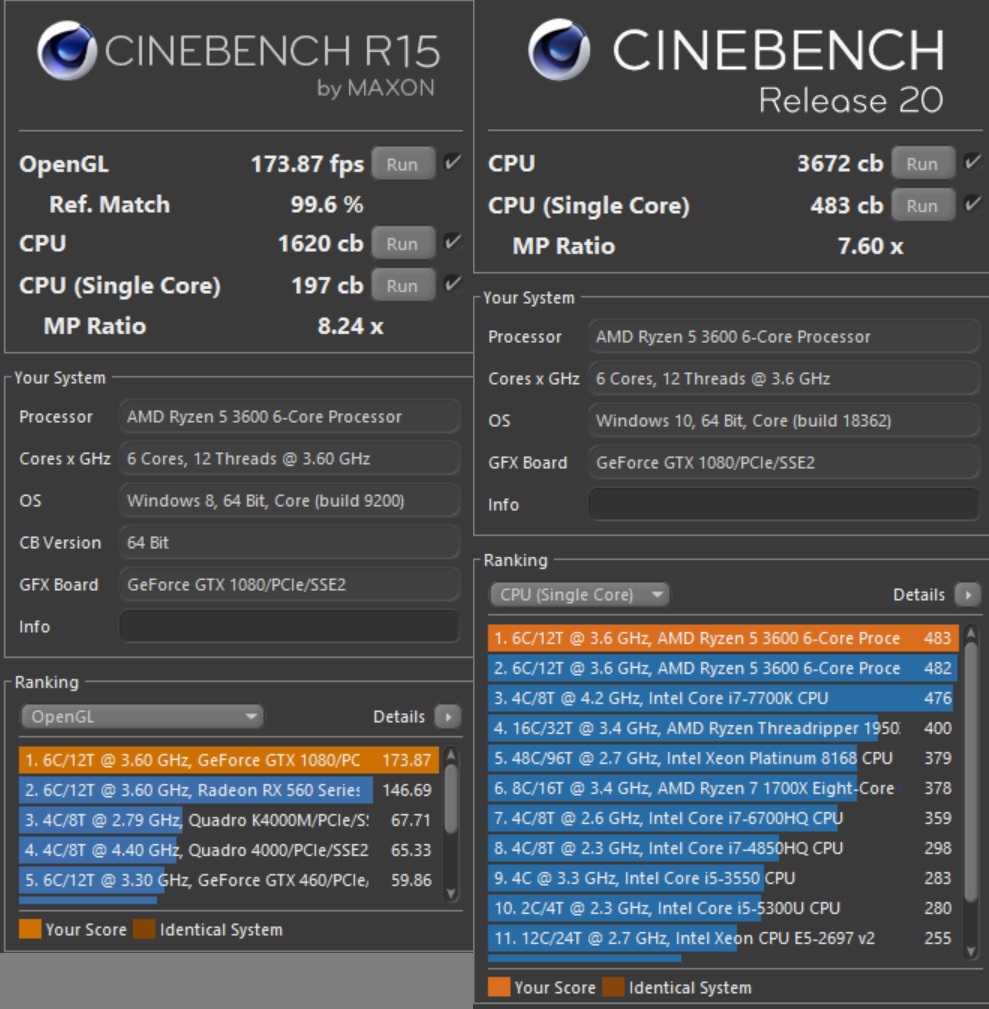Image resolution: width=989 pixels, height=1009 pixels.
Task: Click CB Version field showing 64 Bit
Action: pos(290,542)
